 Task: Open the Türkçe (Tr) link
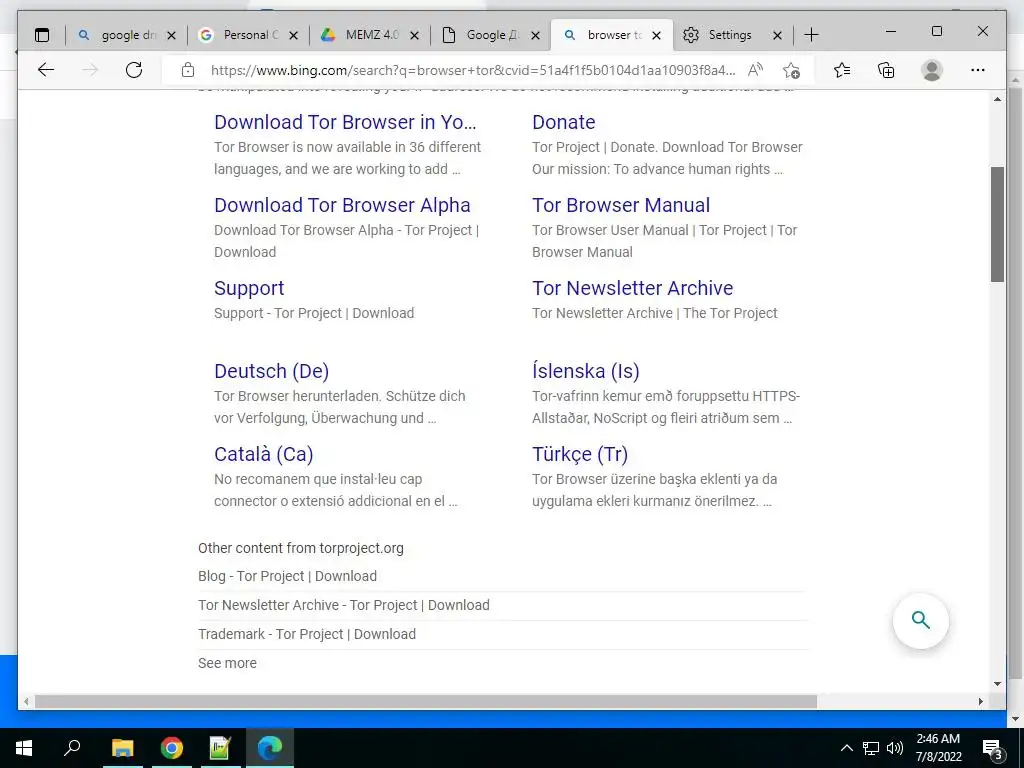[x=580, y=454]
